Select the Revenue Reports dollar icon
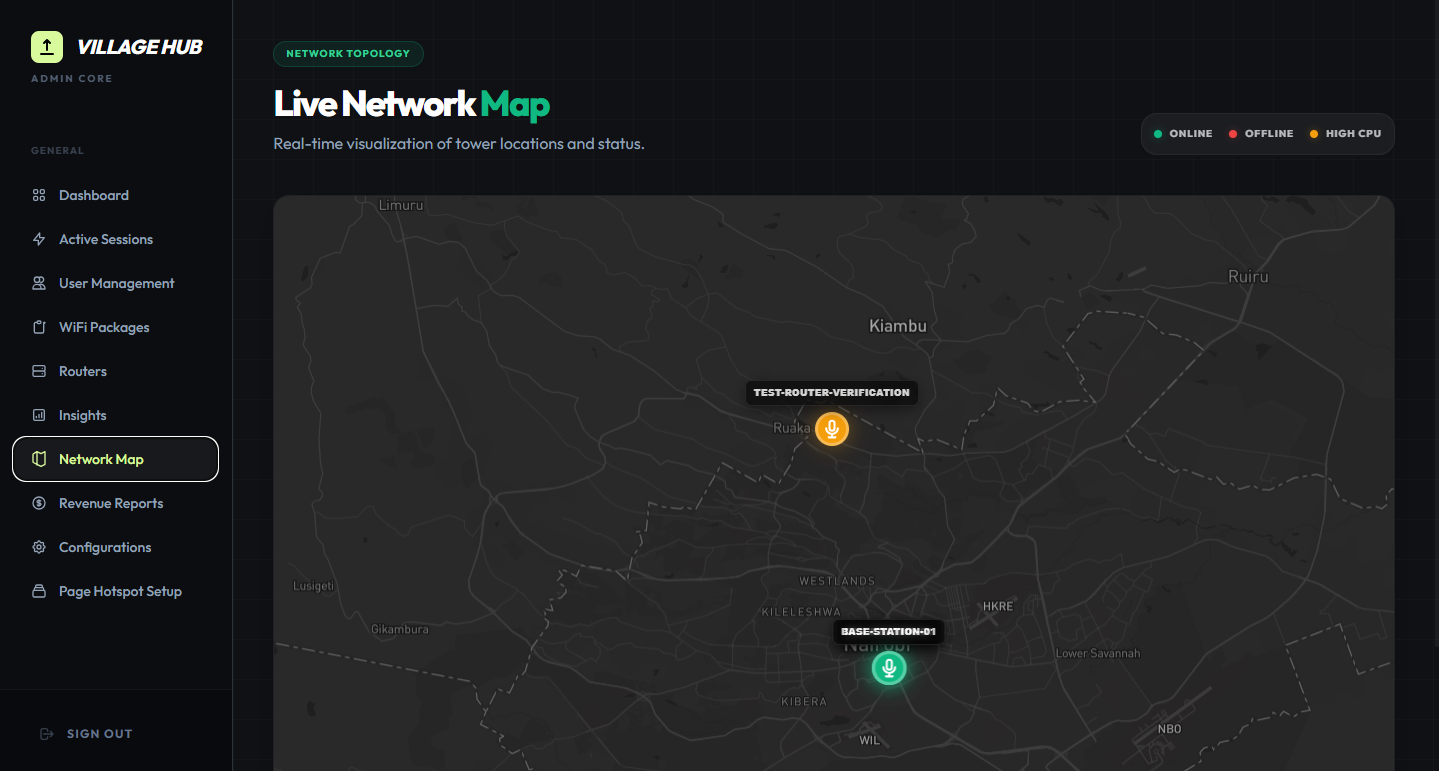The width and height of the screenshot is (1439, 771). [x=38, y=503]
